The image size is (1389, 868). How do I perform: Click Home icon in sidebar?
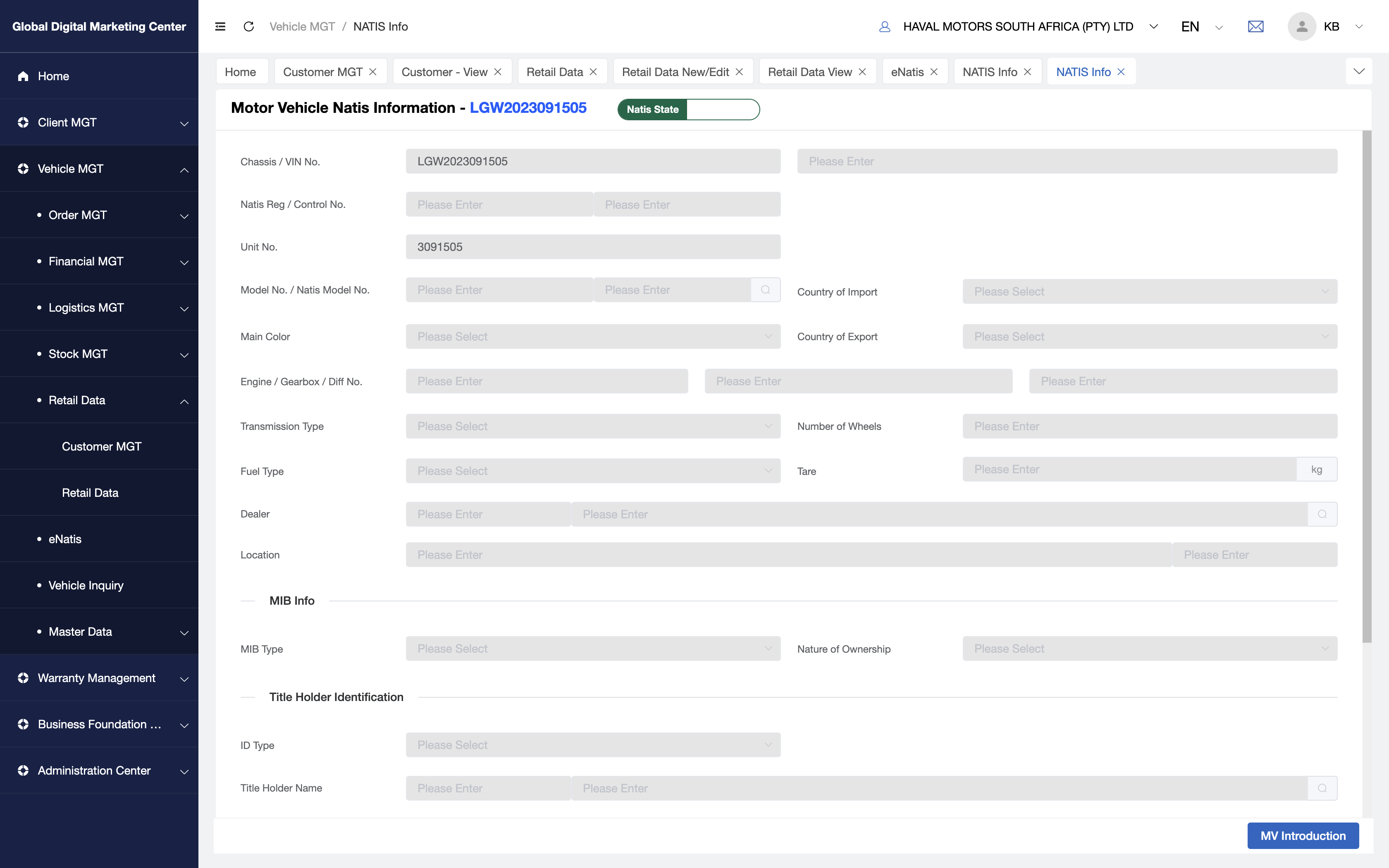(23, 76)
